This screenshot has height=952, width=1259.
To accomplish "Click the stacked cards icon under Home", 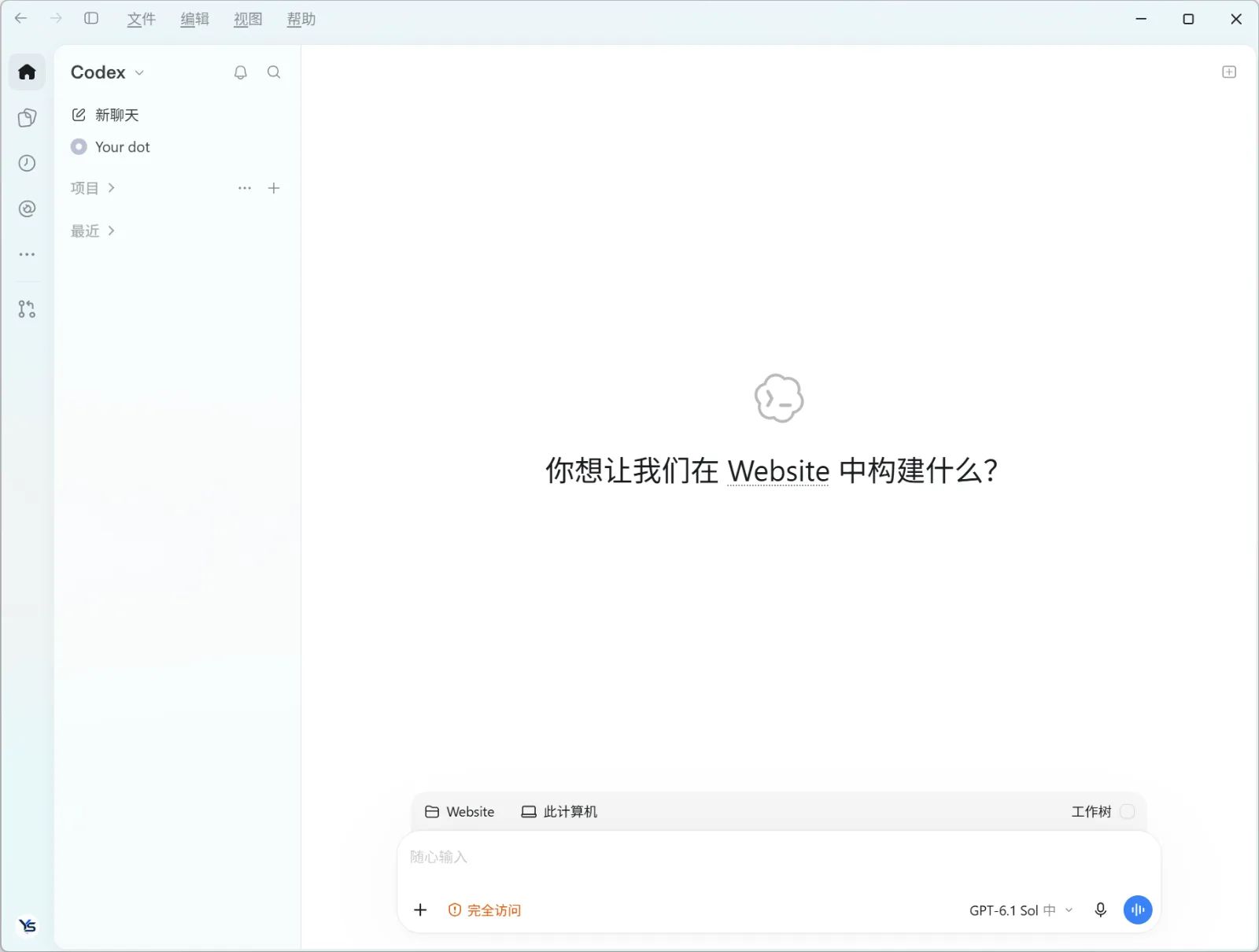I will (27, 118).
